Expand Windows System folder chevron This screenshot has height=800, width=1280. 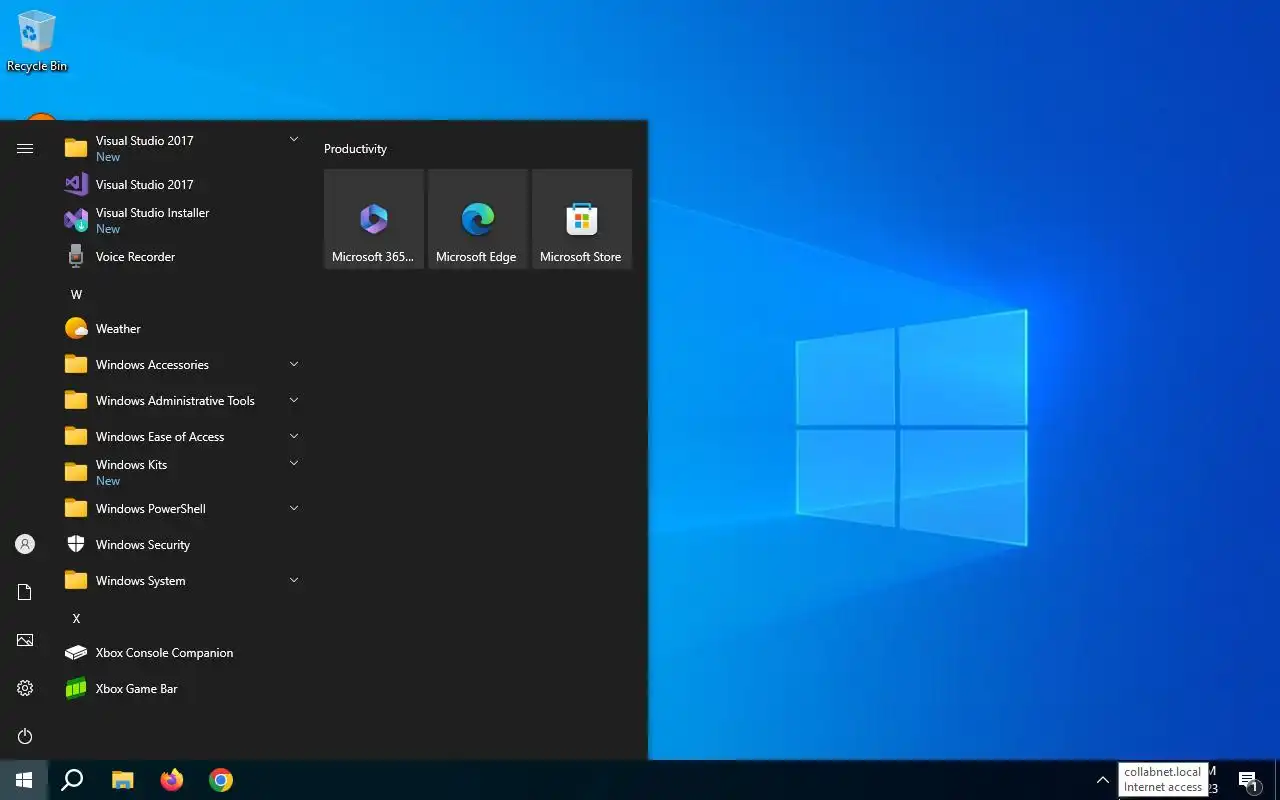point(294,580)
